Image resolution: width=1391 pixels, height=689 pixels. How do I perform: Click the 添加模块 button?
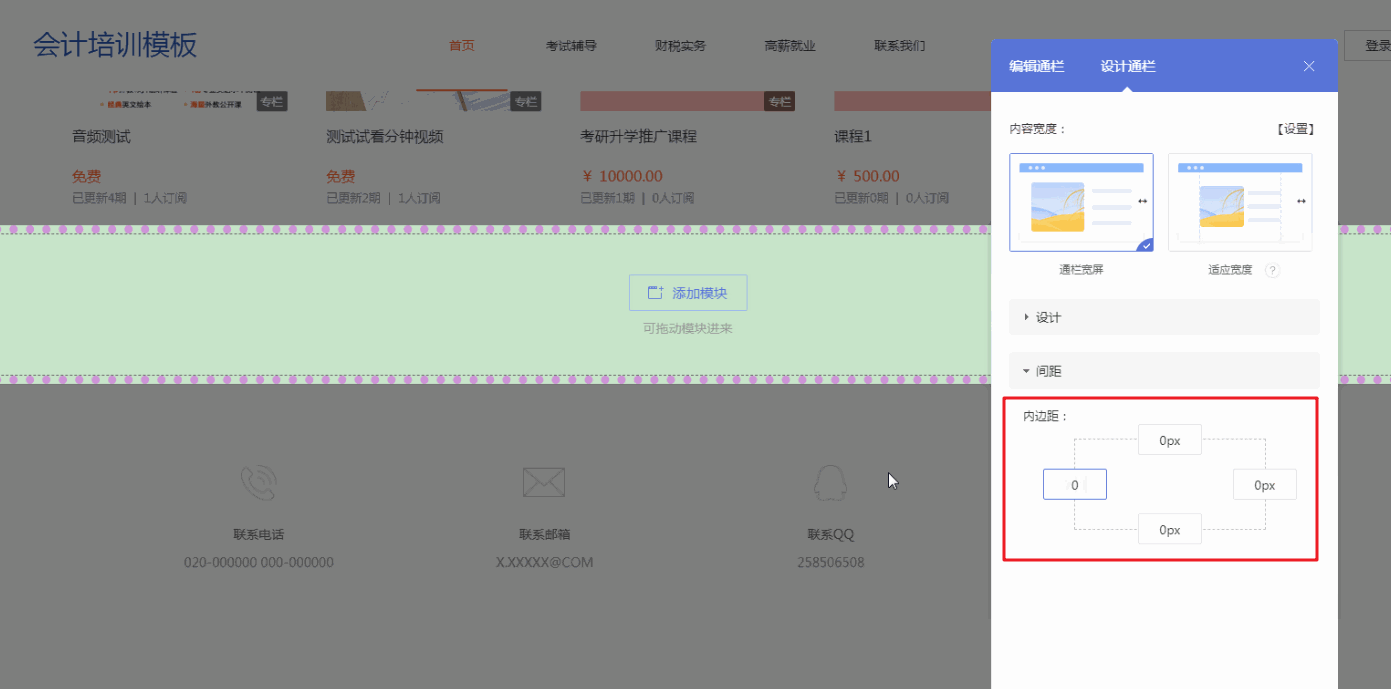(x=688, y=293)
